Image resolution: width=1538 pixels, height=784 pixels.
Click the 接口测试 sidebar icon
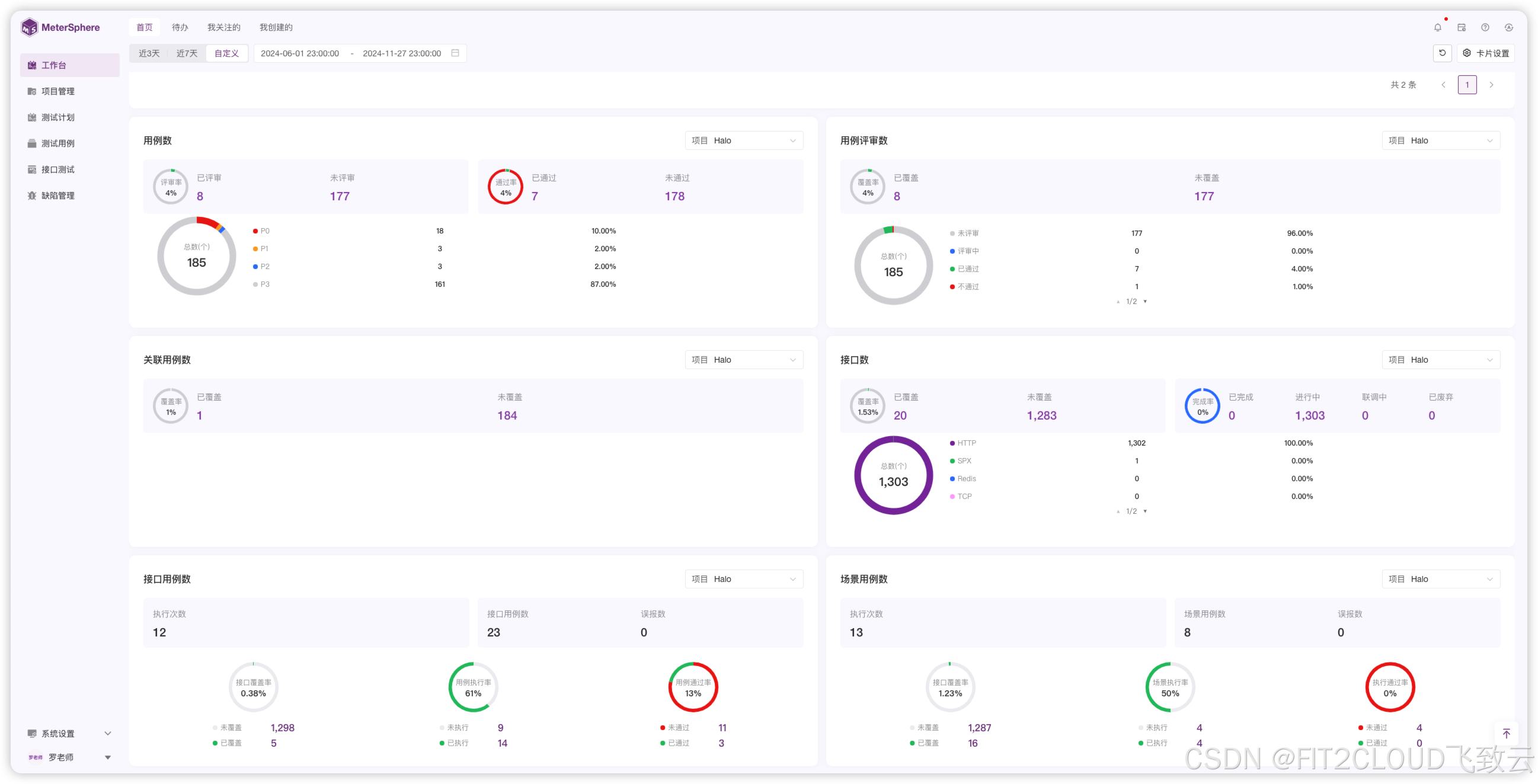(31, 169)
